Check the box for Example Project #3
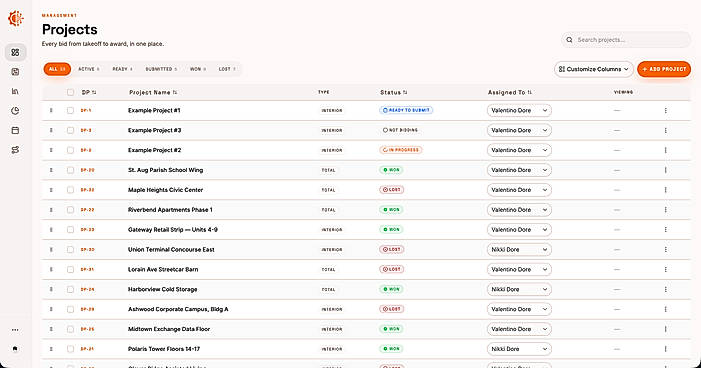 coord(70,131)
